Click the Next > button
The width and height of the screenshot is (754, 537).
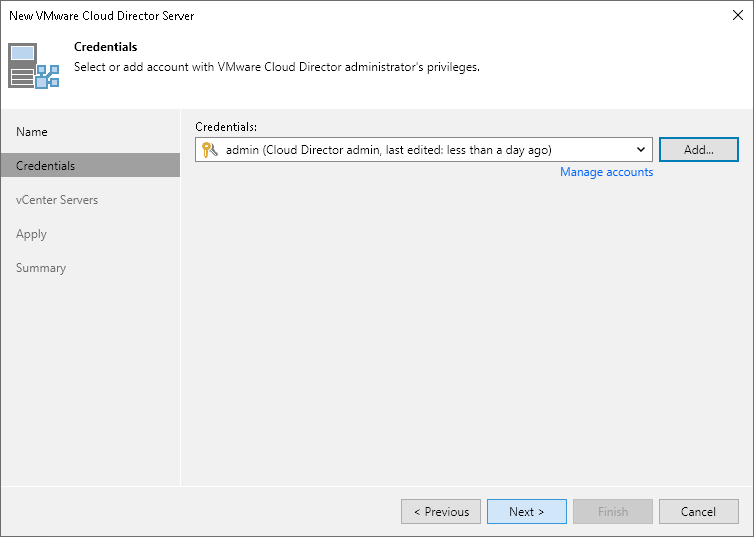click(x=527, y=512)
